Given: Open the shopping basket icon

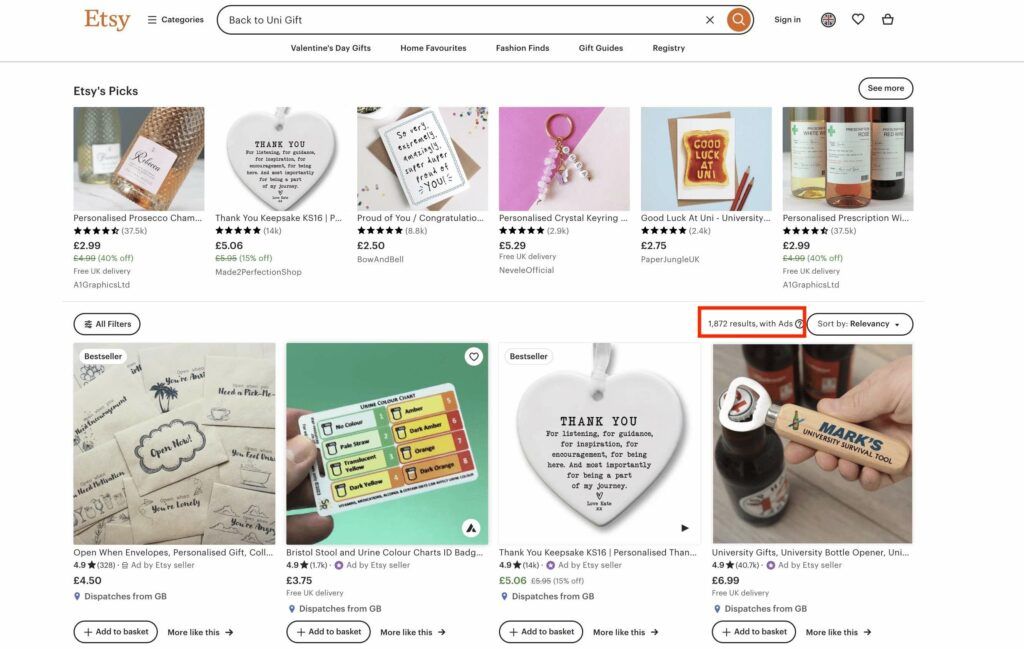Looking at the screenshot, I should [888, 18].
